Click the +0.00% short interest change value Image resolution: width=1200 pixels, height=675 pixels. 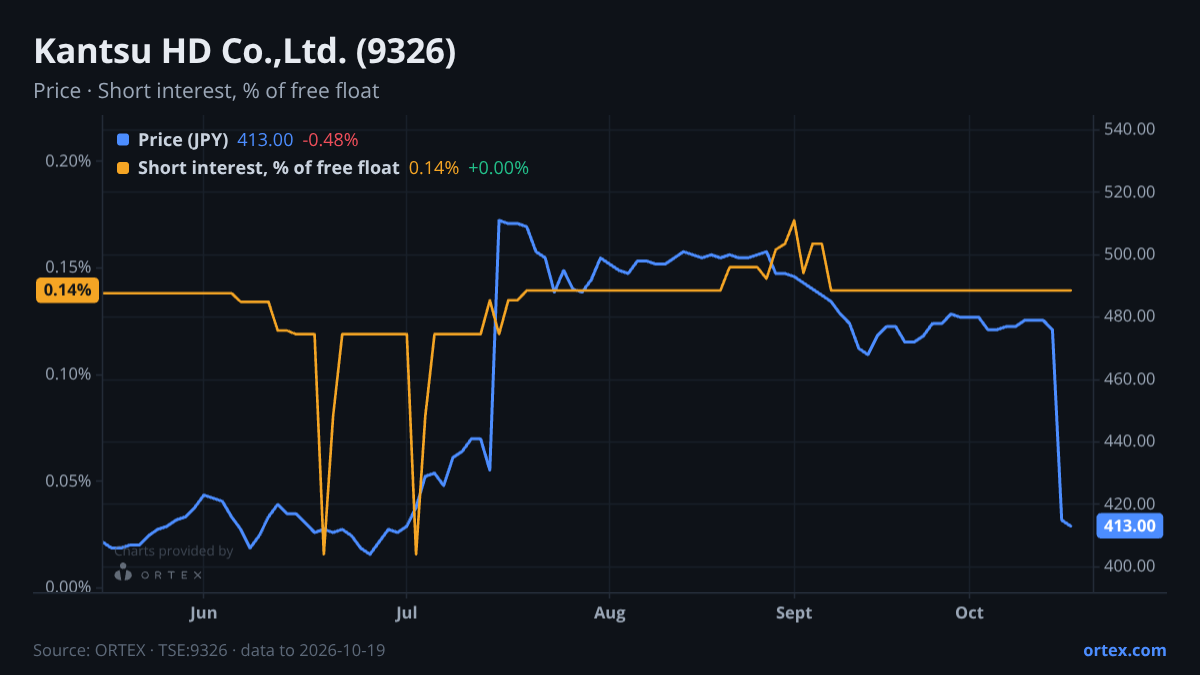(498, 168)
